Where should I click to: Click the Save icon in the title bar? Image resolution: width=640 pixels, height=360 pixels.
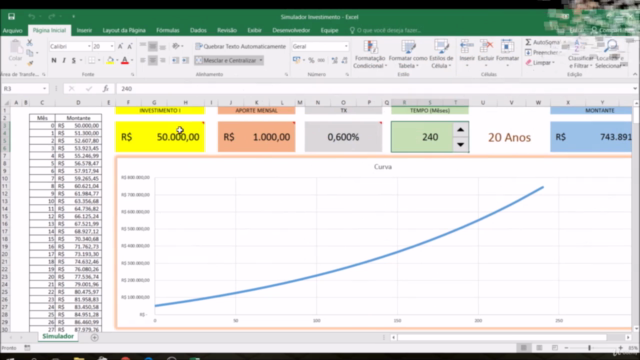[11, 17]
